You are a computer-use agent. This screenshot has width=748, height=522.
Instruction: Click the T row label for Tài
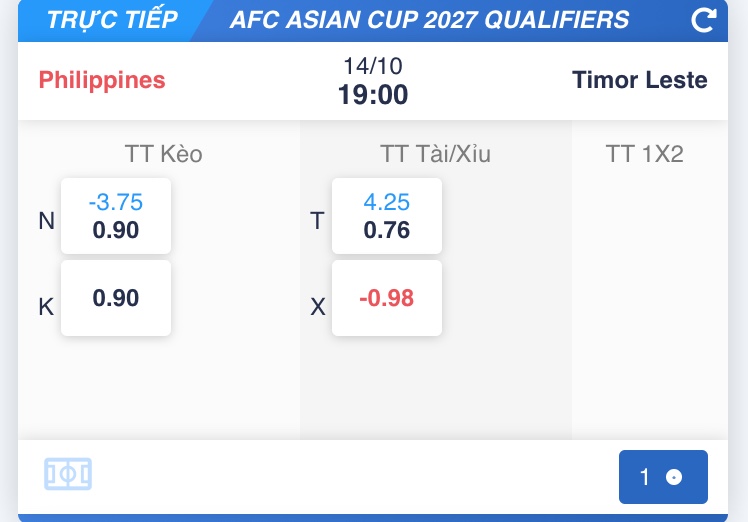click(318, 221)
